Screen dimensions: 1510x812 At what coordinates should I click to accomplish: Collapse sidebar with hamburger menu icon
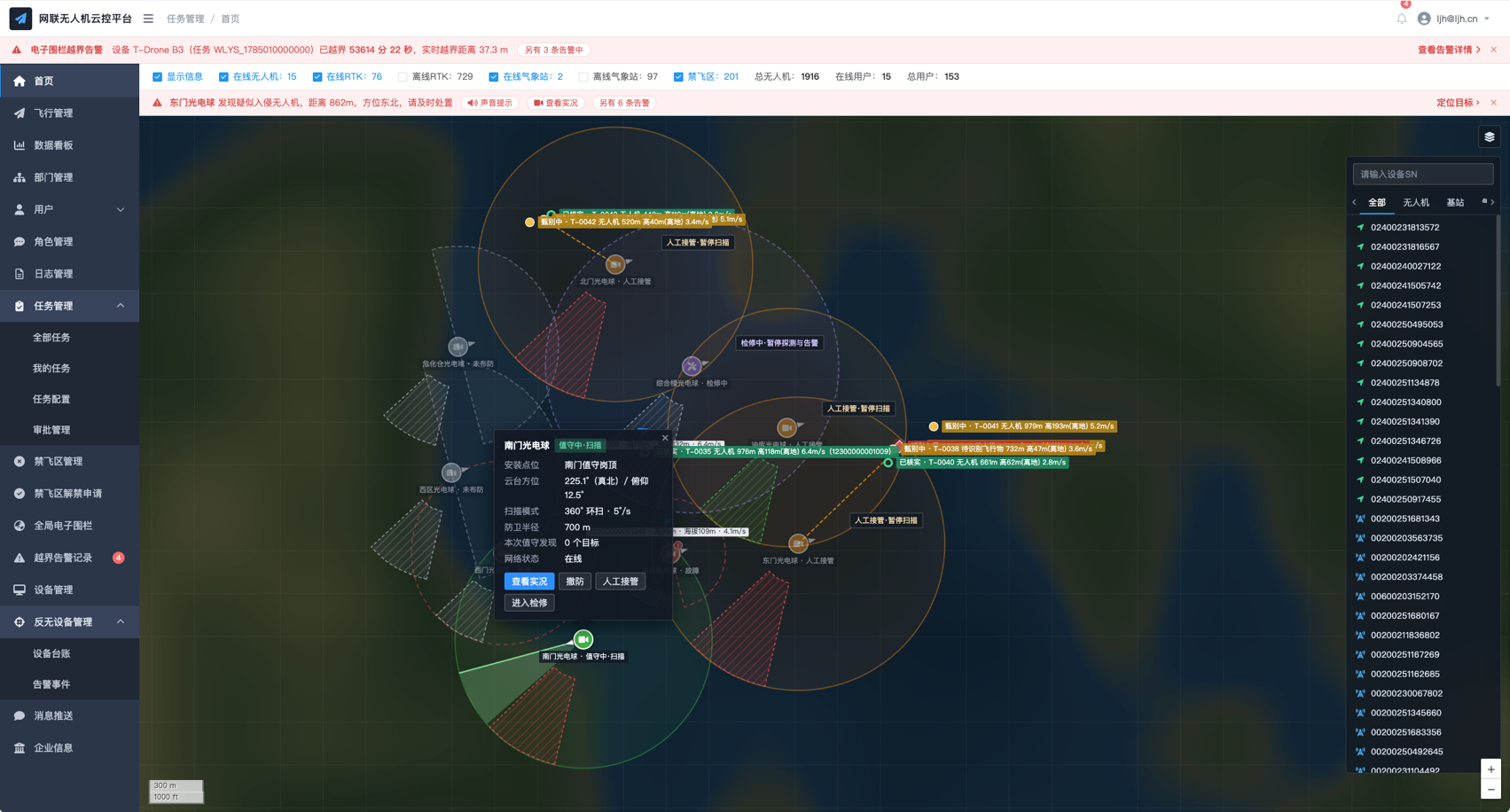[x=148, y=19]
